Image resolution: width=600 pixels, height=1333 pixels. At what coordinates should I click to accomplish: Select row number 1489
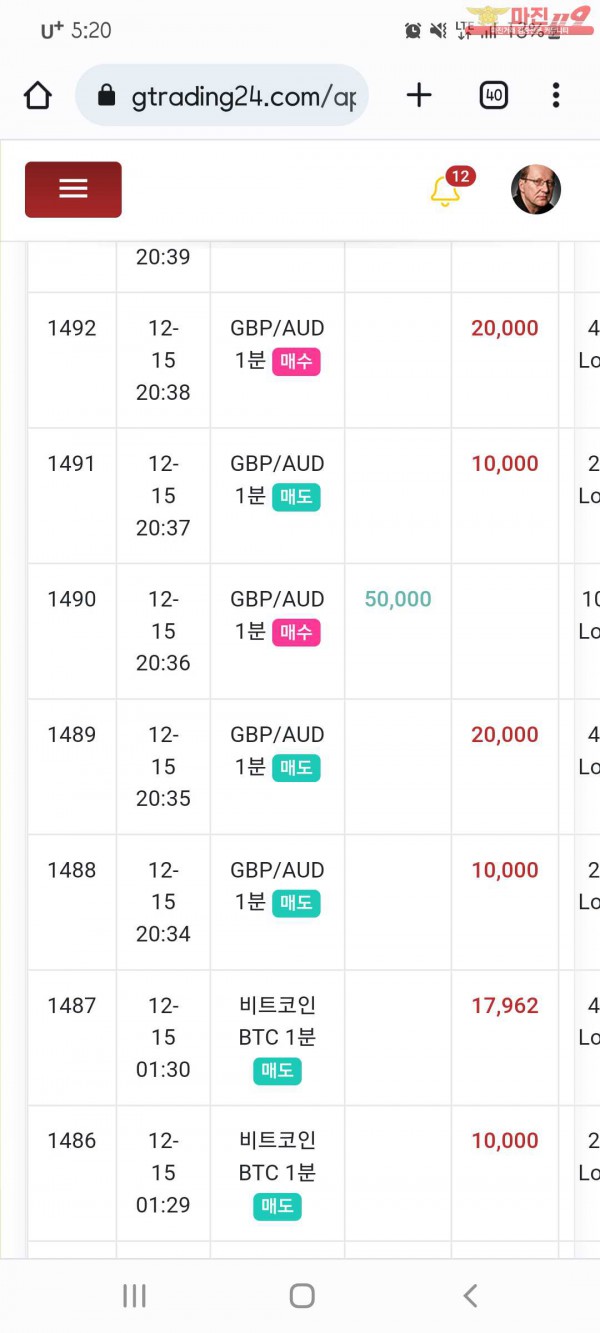(x=72, y=735)
